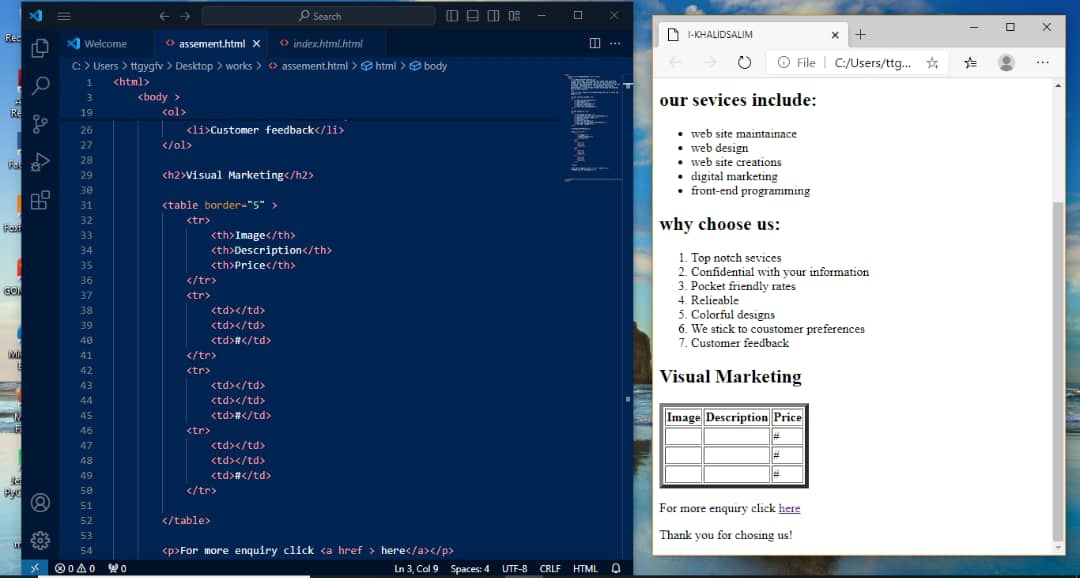Viewport: 1080px width, 578px height.
Task: Click the Visual Marketing h2 code line
Action: (x=238, y=175)
